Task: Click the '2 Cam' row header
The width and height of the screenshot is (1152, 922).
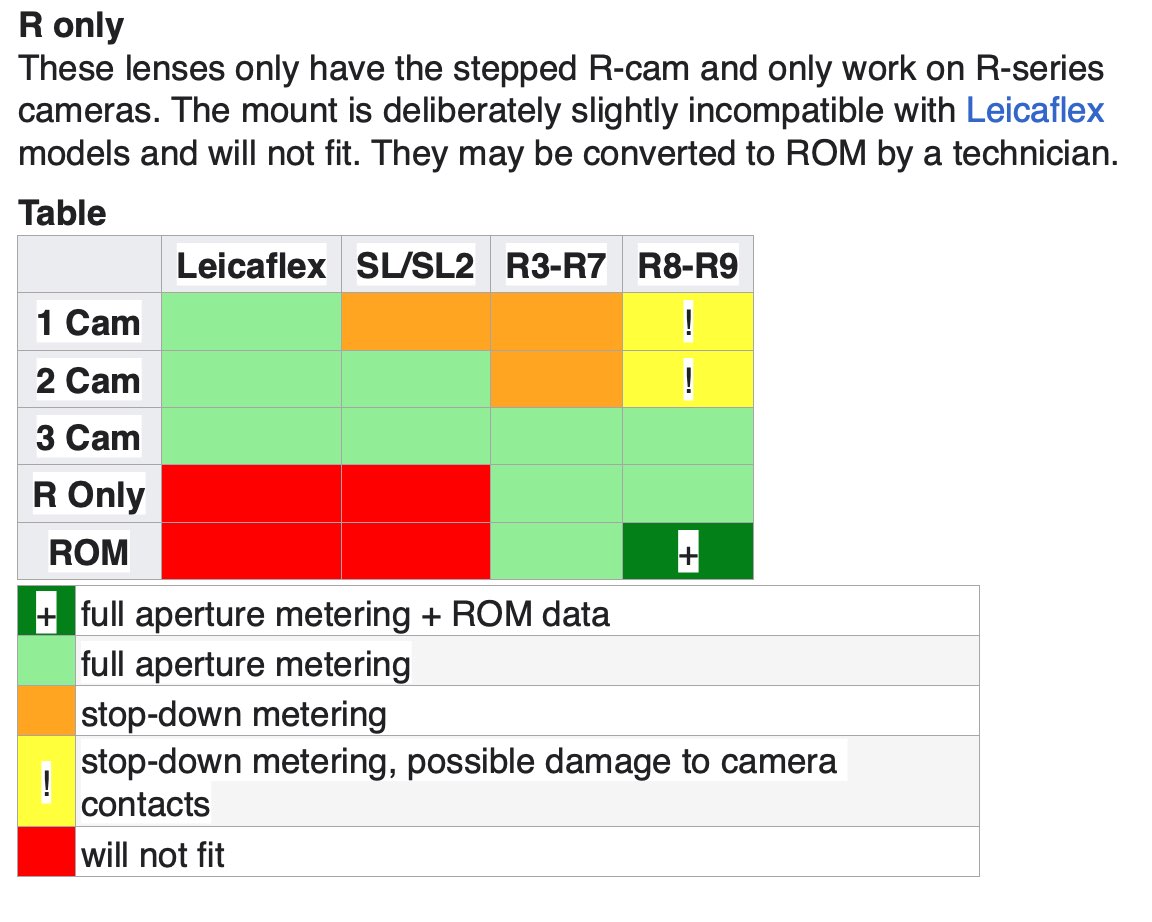Action: pos(89,381)
